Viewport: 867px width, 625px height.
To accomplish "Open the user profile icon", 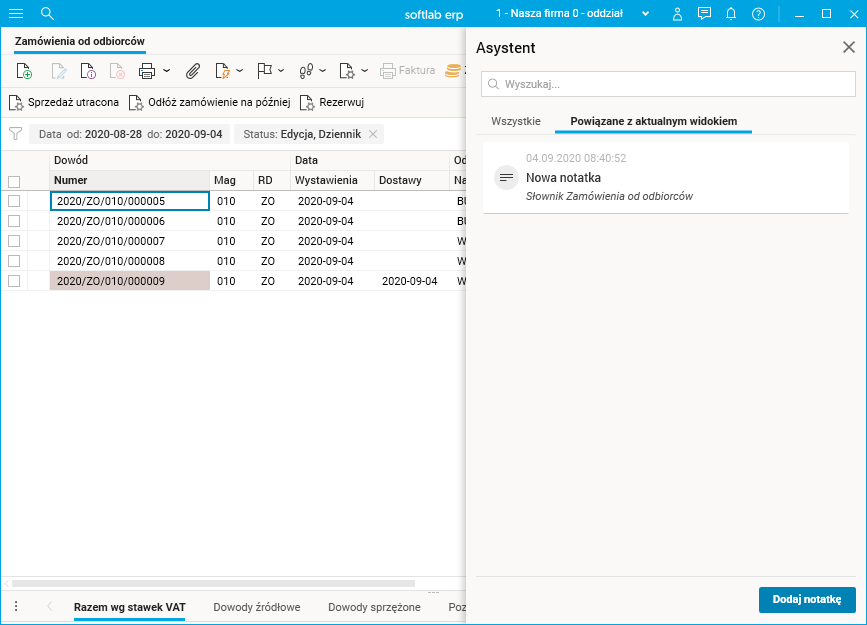I will point(677,14).
